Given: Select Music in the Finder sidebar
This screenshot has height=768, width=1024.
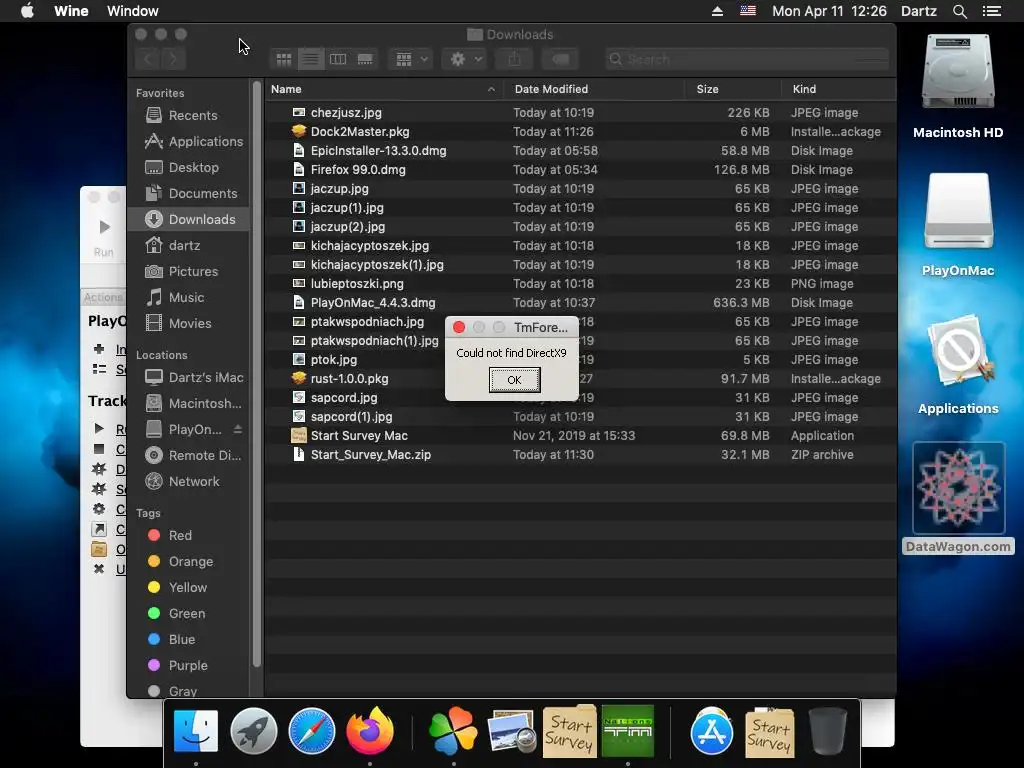Looking at the screenshot, I should point(188,297).
